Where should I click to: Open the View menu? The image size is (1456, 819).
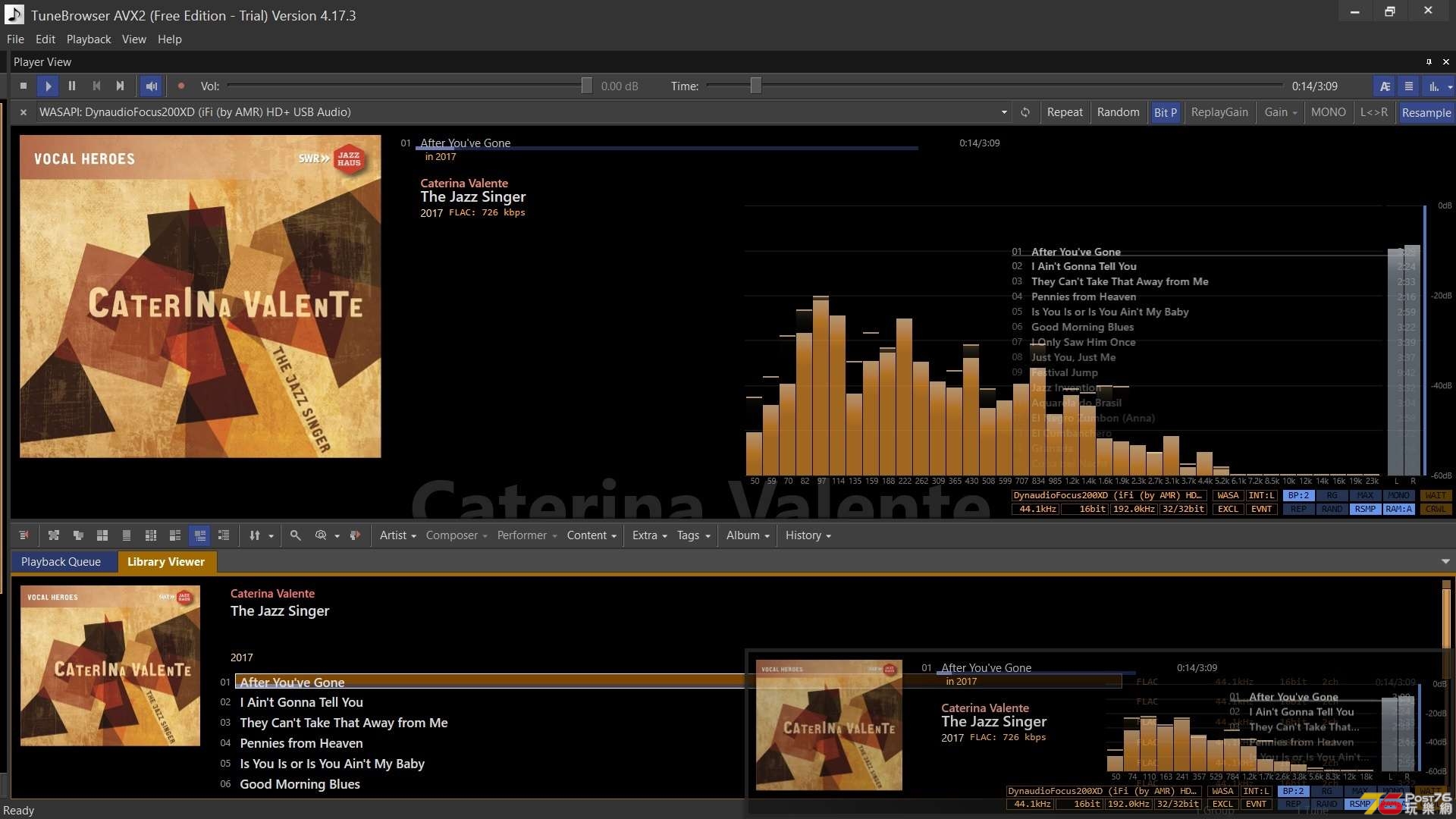(x=134, y=39)
